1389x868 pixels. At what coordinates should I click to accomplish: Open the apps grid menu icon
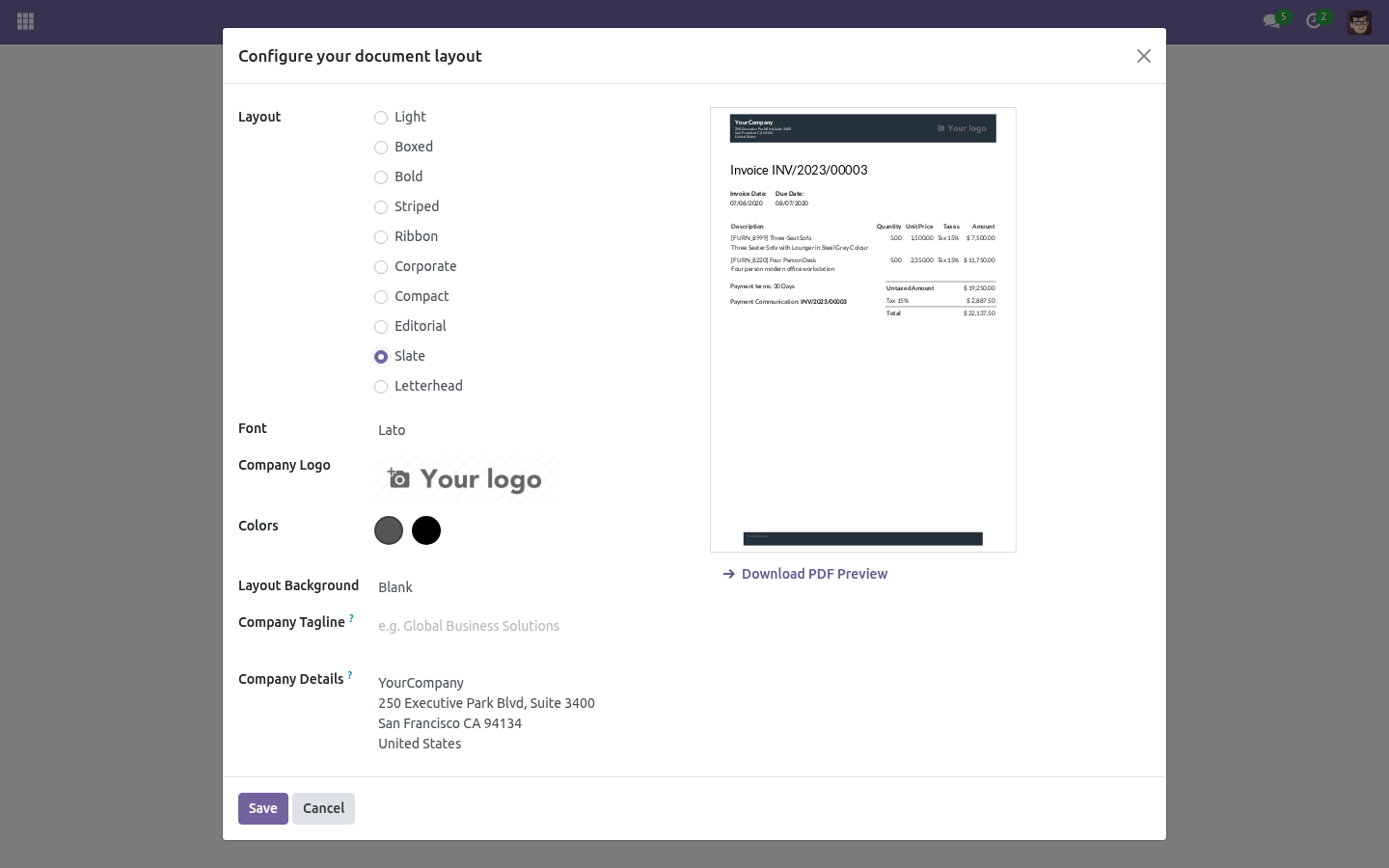(x=26, y=21)
